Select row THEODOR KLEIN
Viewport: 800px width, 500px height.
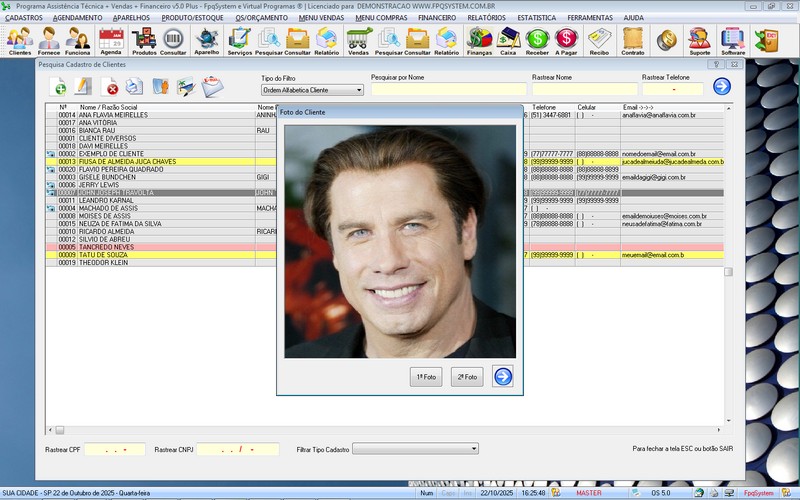pos(384,262)
